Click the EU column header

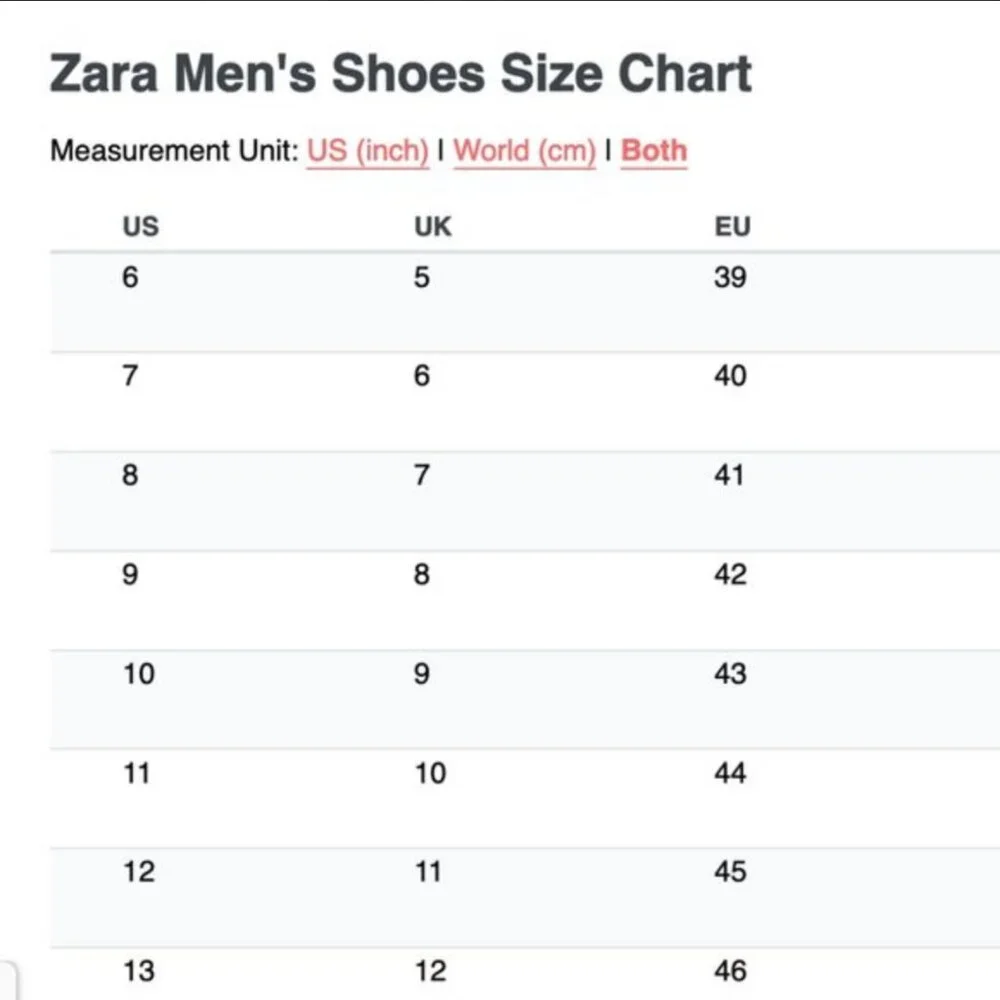[732, 226]
